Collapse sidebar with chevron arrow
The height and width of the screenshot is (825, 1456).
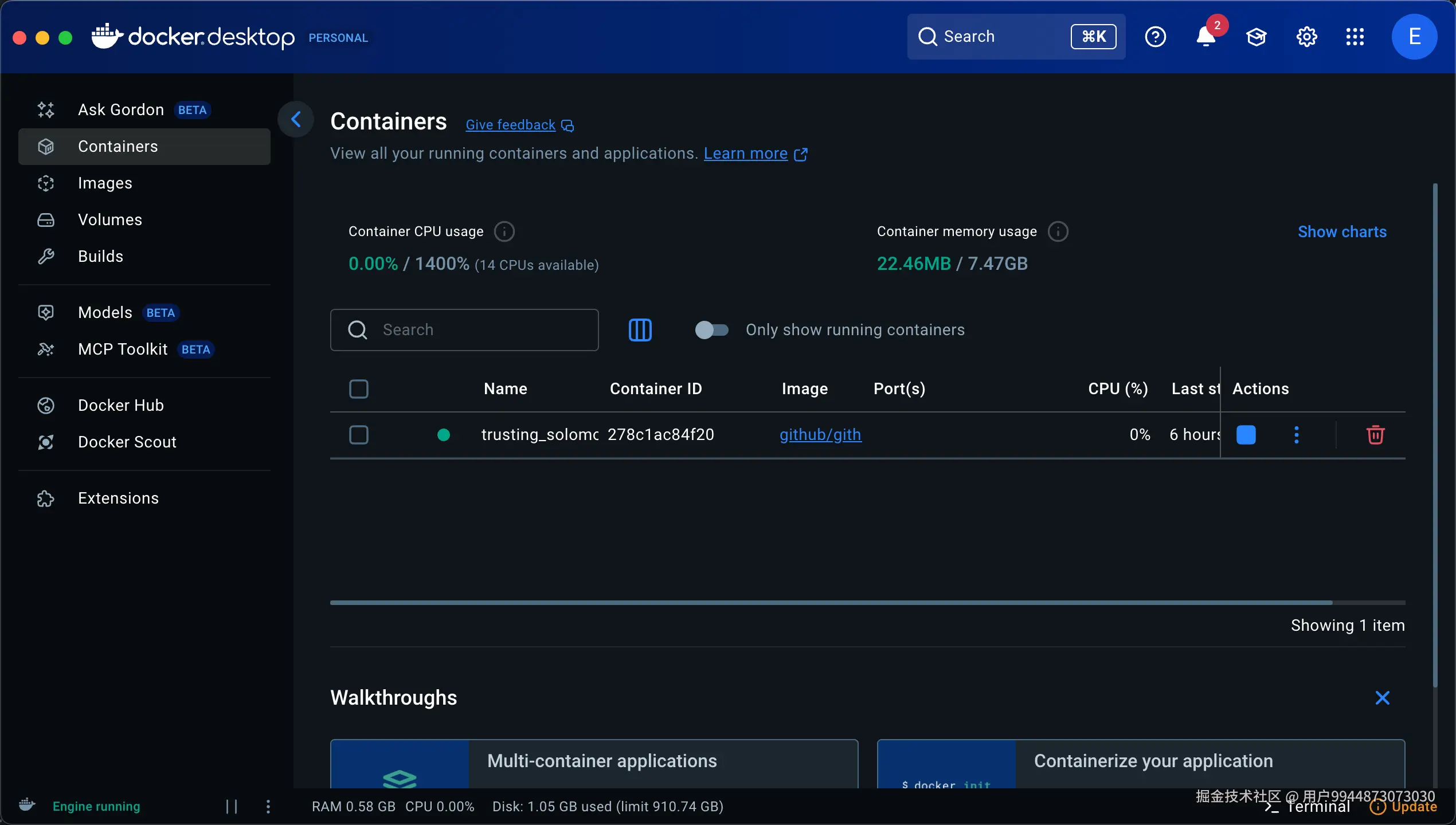pyautogui.click(x=296, y=119)
